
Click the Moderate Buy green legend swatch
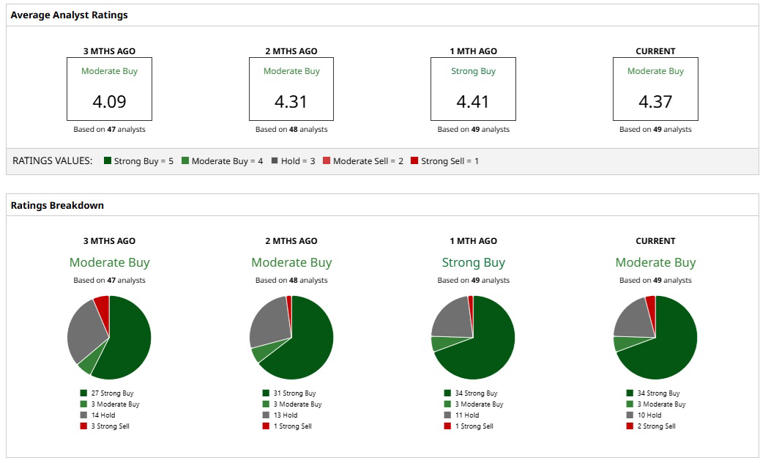coord(185,160)
